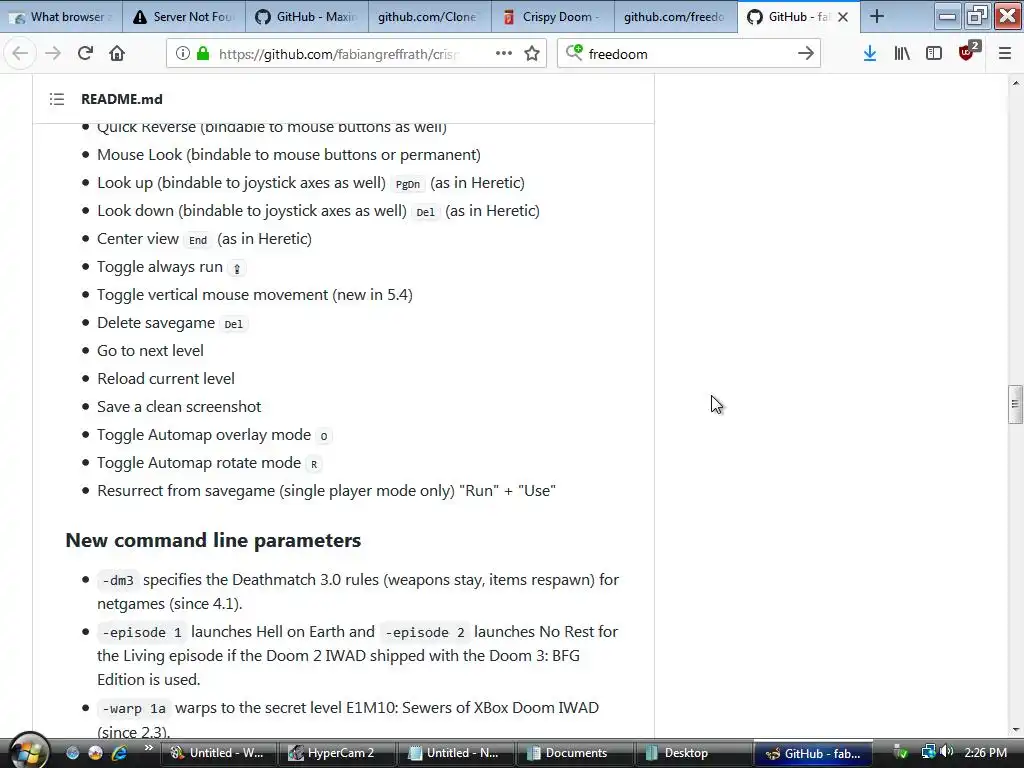Click the network tray icon
This screenshot has width=1024, height=768.
pos(928,752)
